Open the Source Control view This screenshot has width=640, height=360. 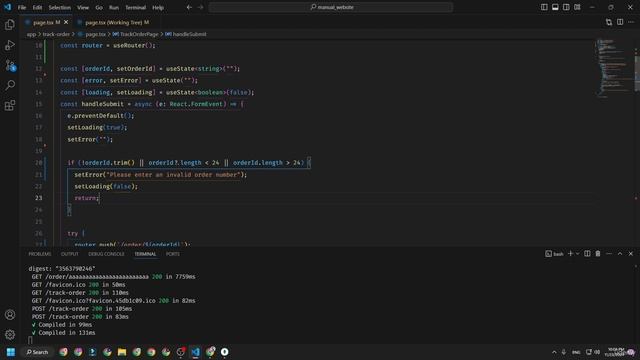10,65
